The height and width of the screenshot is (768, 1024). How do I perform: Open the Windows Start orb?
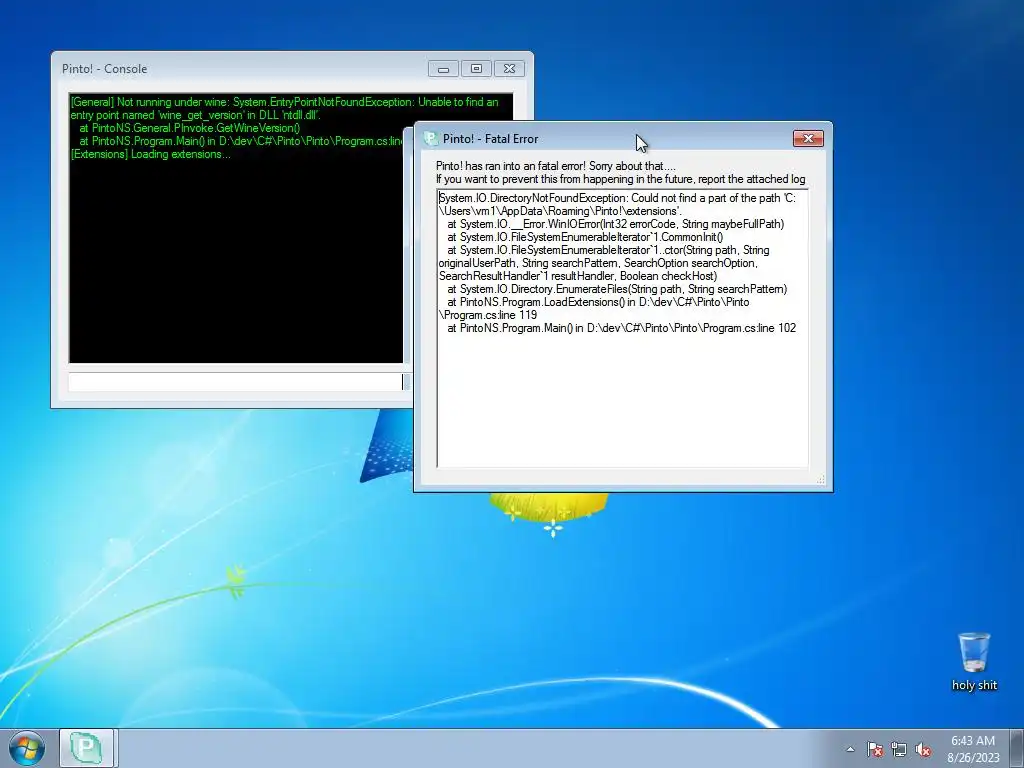click(x=27, y=748)
